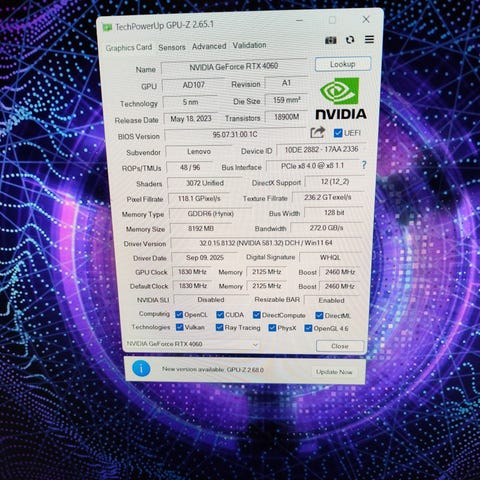Click the Driver Date field Sep 09, 2025
Viewport: 480px width, 480px height.
click(x=205, y=258)
